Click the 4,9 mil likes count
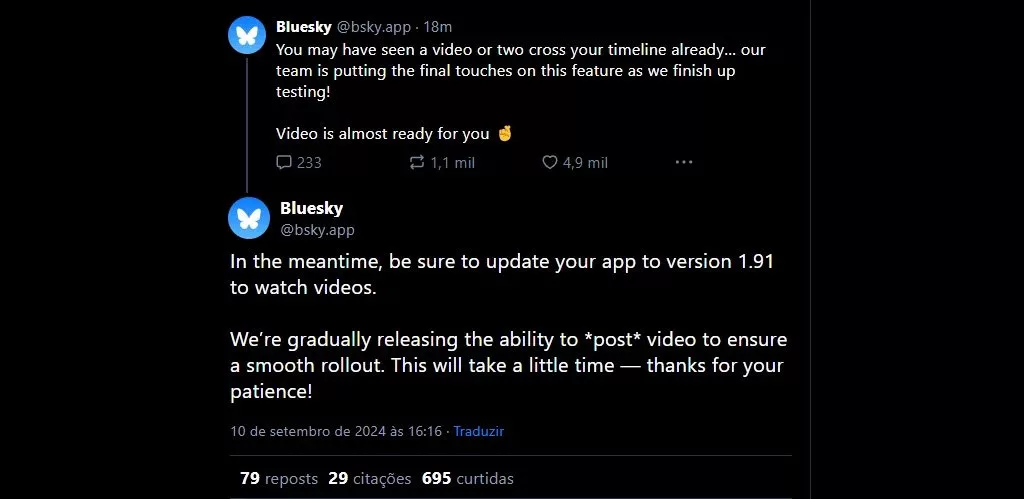The image size is (1024, 499). pyautogui.click(x=585, y=162)
